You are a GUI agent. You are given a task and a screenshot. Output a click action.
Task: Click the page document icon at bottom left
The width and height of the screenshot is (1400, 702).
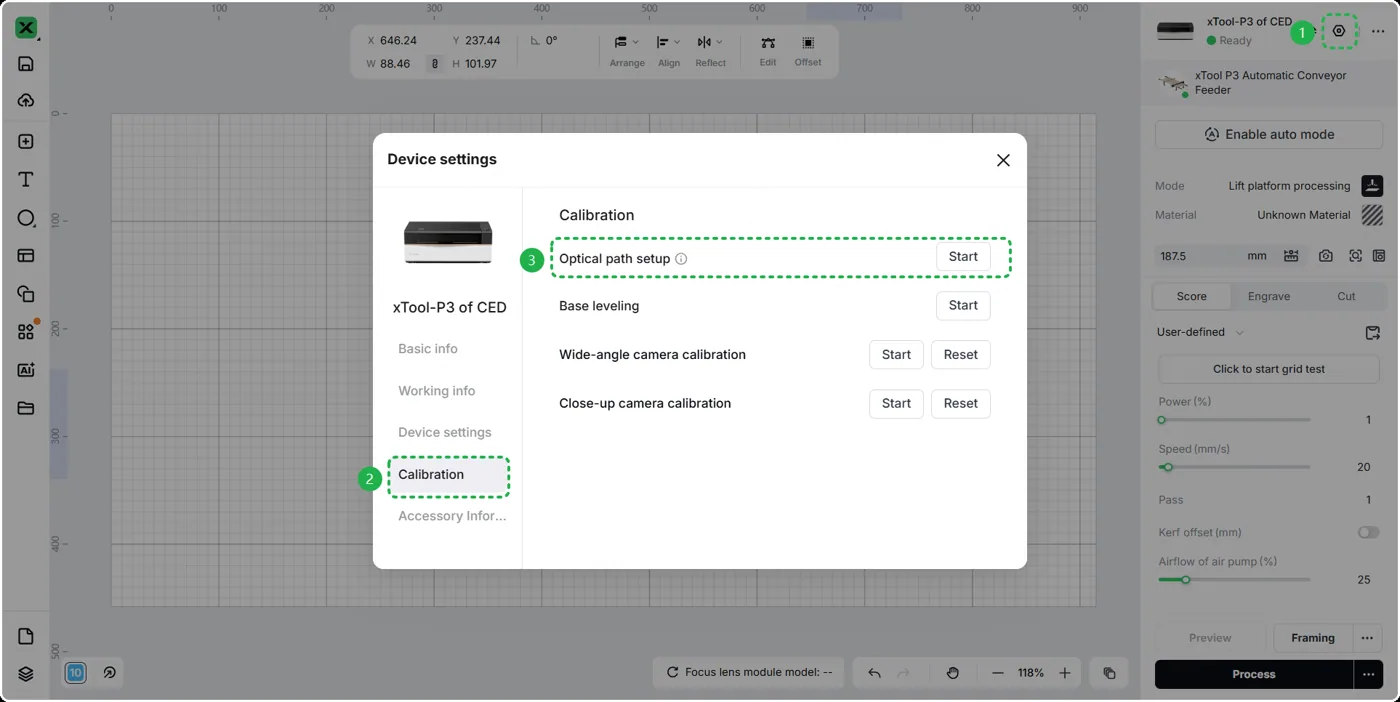pos(26,637)
